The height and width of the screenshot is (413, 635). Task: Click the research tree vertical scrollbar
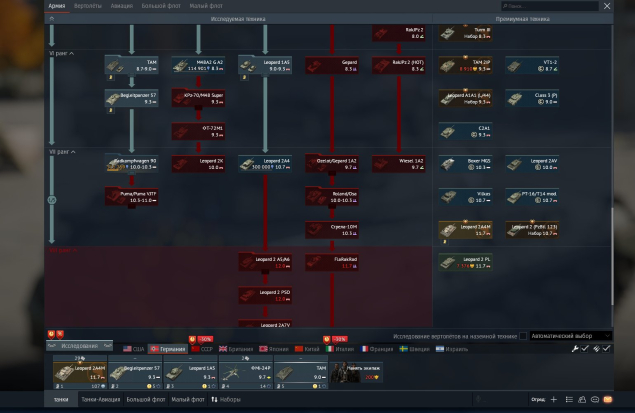click(x=612, y=255)
